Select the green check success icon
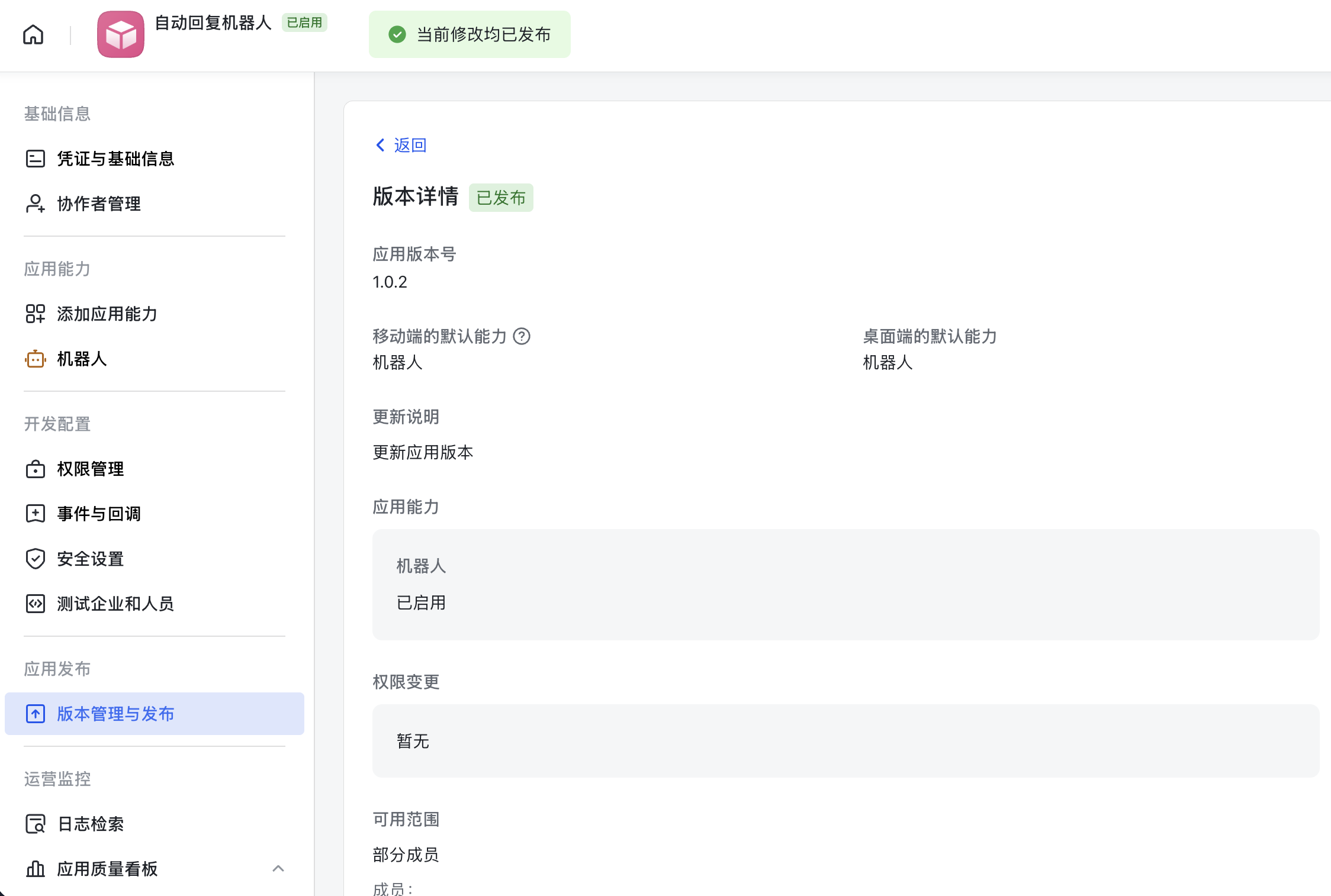 point(397,34)
